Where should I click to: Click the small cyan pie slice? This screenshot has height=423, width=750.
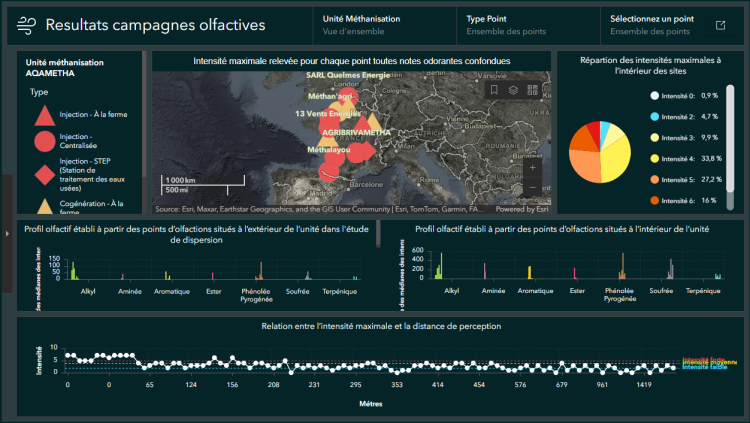[x=605, y=130]
